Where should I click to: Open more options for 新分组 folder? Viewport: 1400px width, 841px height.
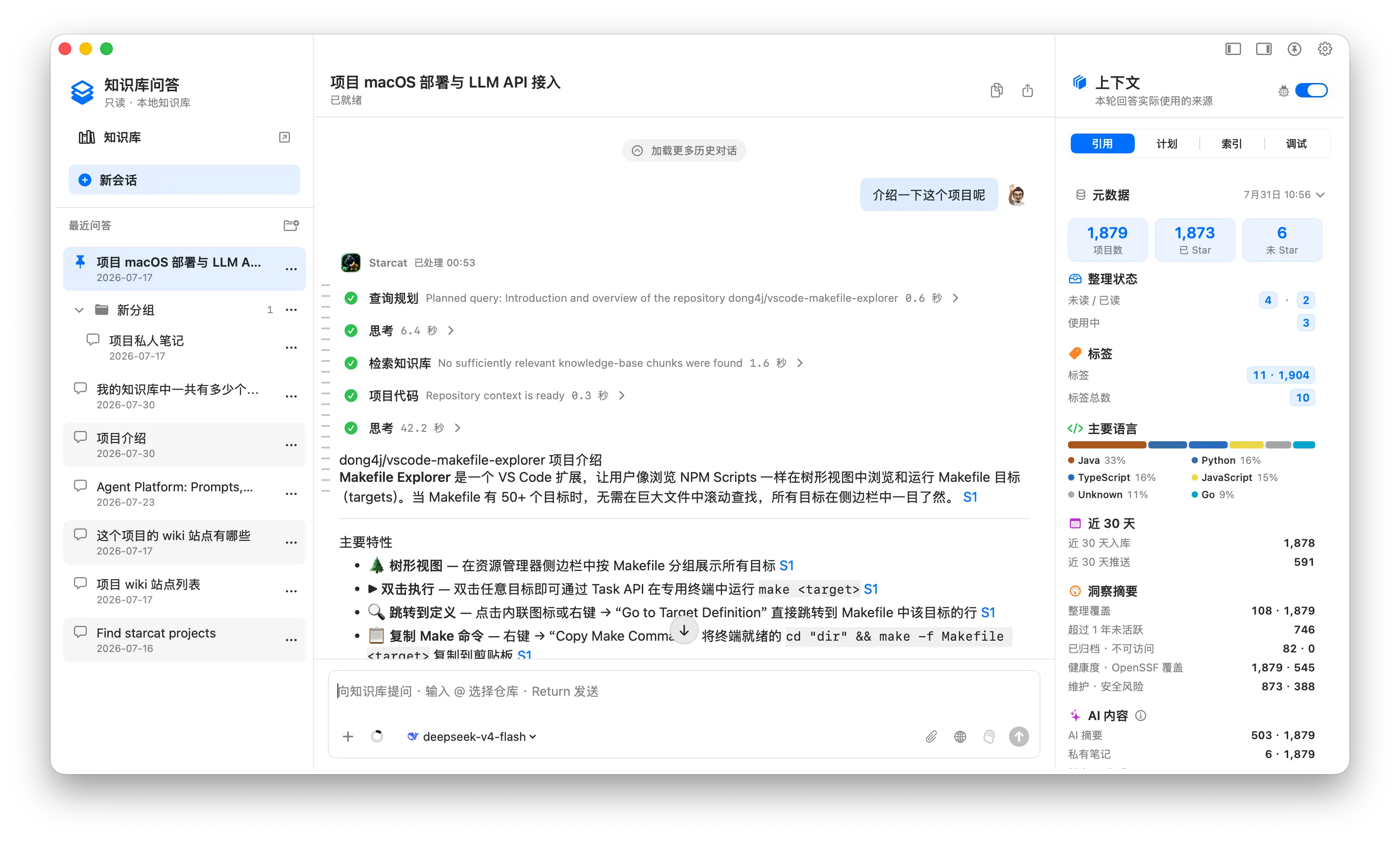pyautogui.click(x=291, y=310)
